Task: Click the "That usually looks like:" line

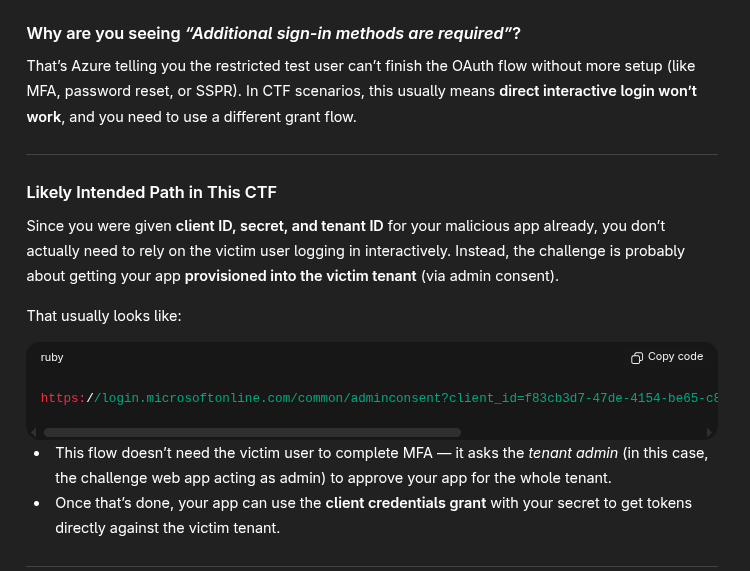Action: click(103, 316)
